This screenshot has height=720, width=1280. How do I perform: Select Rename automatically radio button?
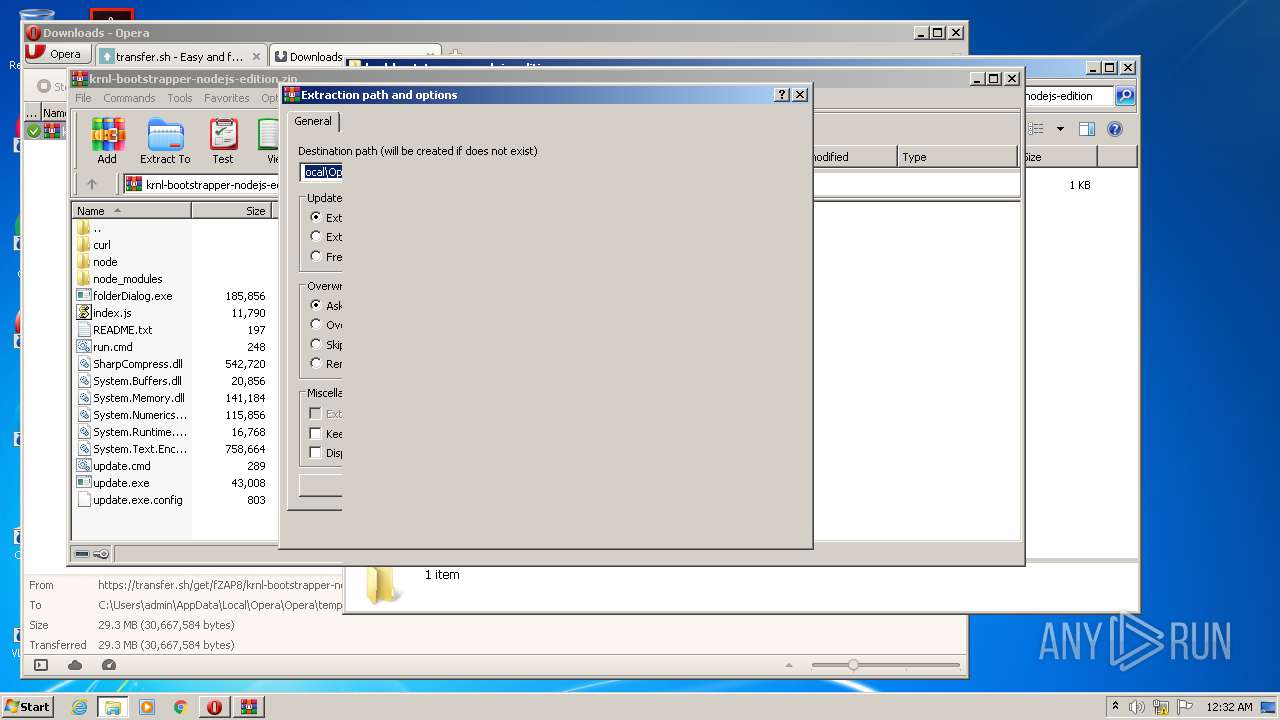pos(316,363)
